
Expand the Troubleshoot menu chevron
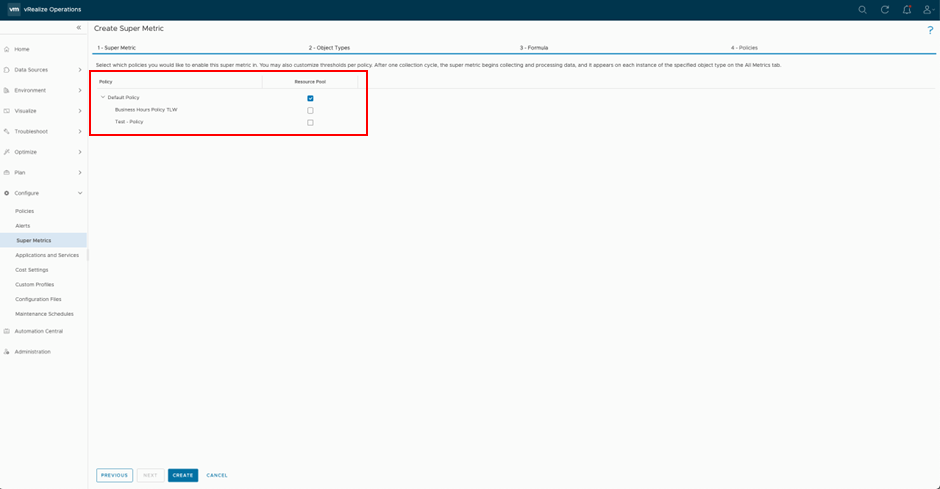coord(80,131)
